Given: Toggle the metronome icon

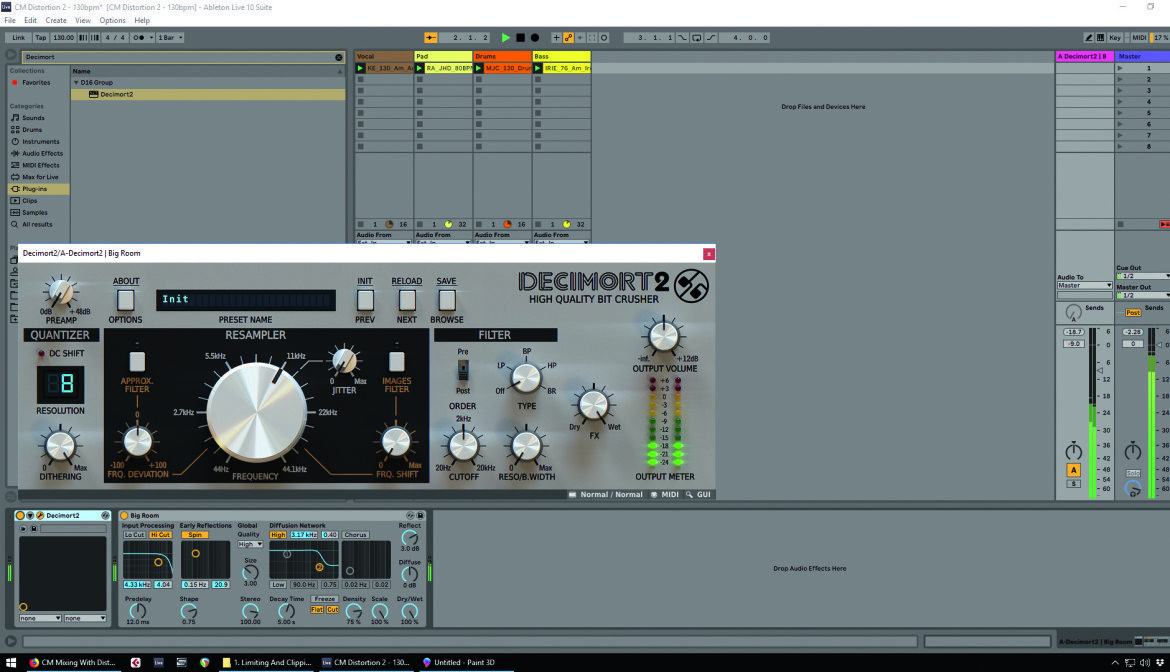Looking at the screenshot, I should tap(140, 37).
